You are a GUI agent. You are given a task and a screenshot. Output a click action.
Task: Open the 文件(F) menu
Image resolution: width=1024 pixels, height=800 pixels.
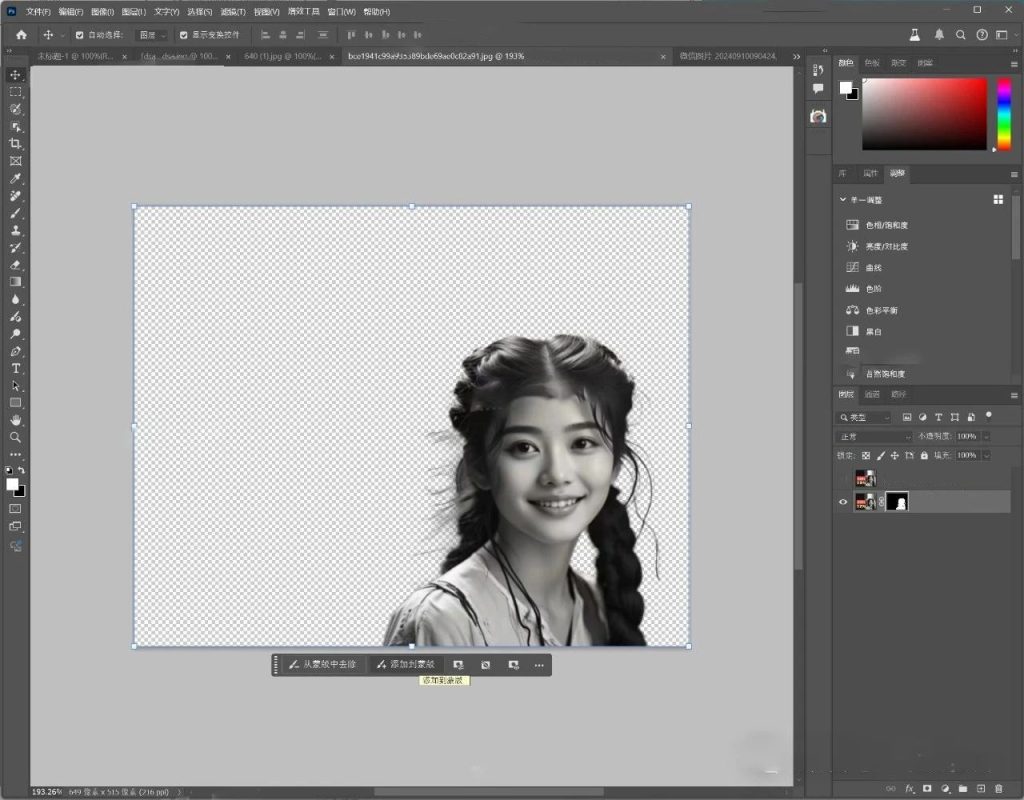point(38,12)
